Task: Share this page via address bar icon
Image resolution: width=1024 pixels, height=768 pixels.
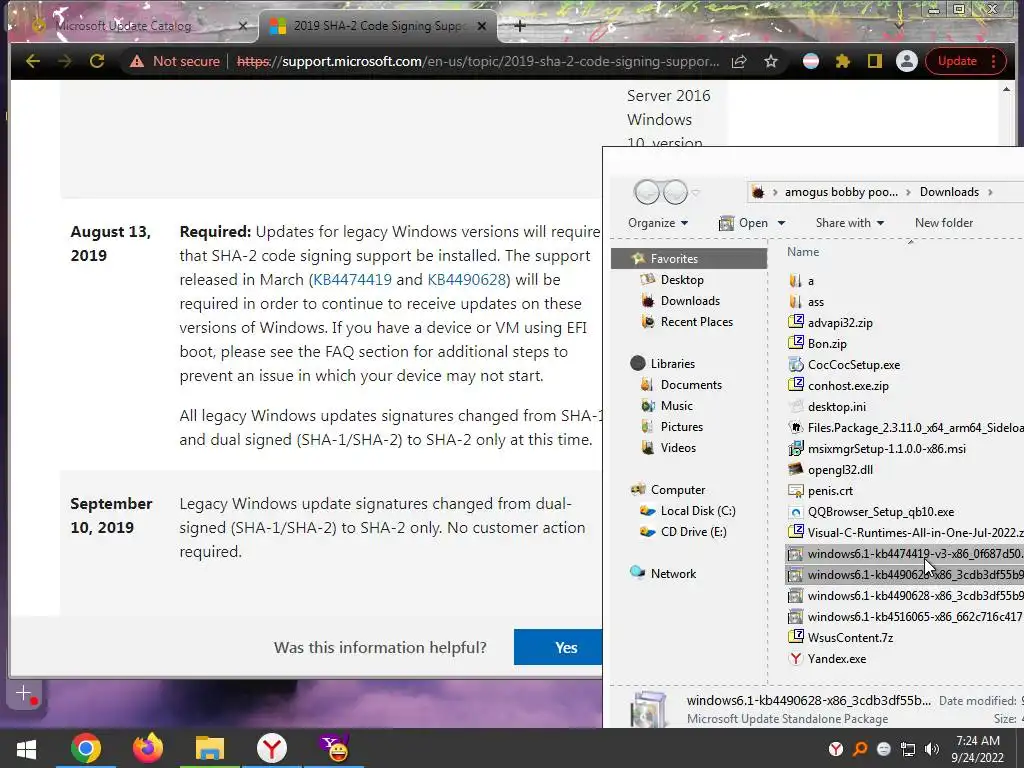Action: click(739, 61)
